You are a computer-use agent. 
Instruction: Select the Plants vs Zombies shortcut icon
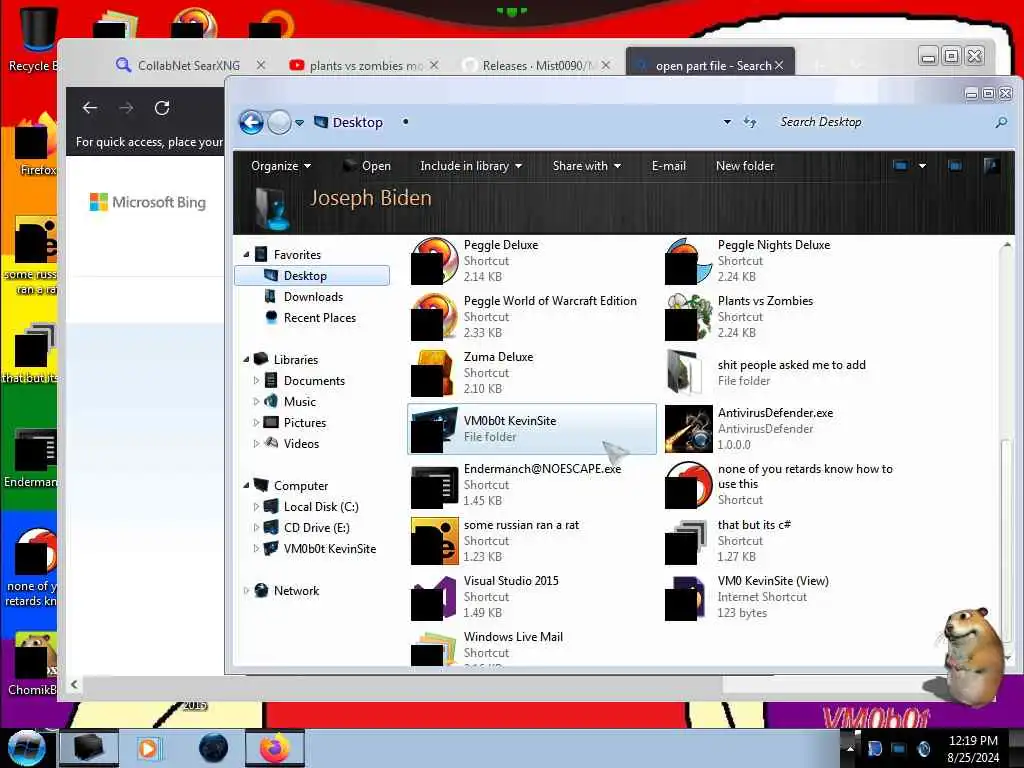coord(688,317)
